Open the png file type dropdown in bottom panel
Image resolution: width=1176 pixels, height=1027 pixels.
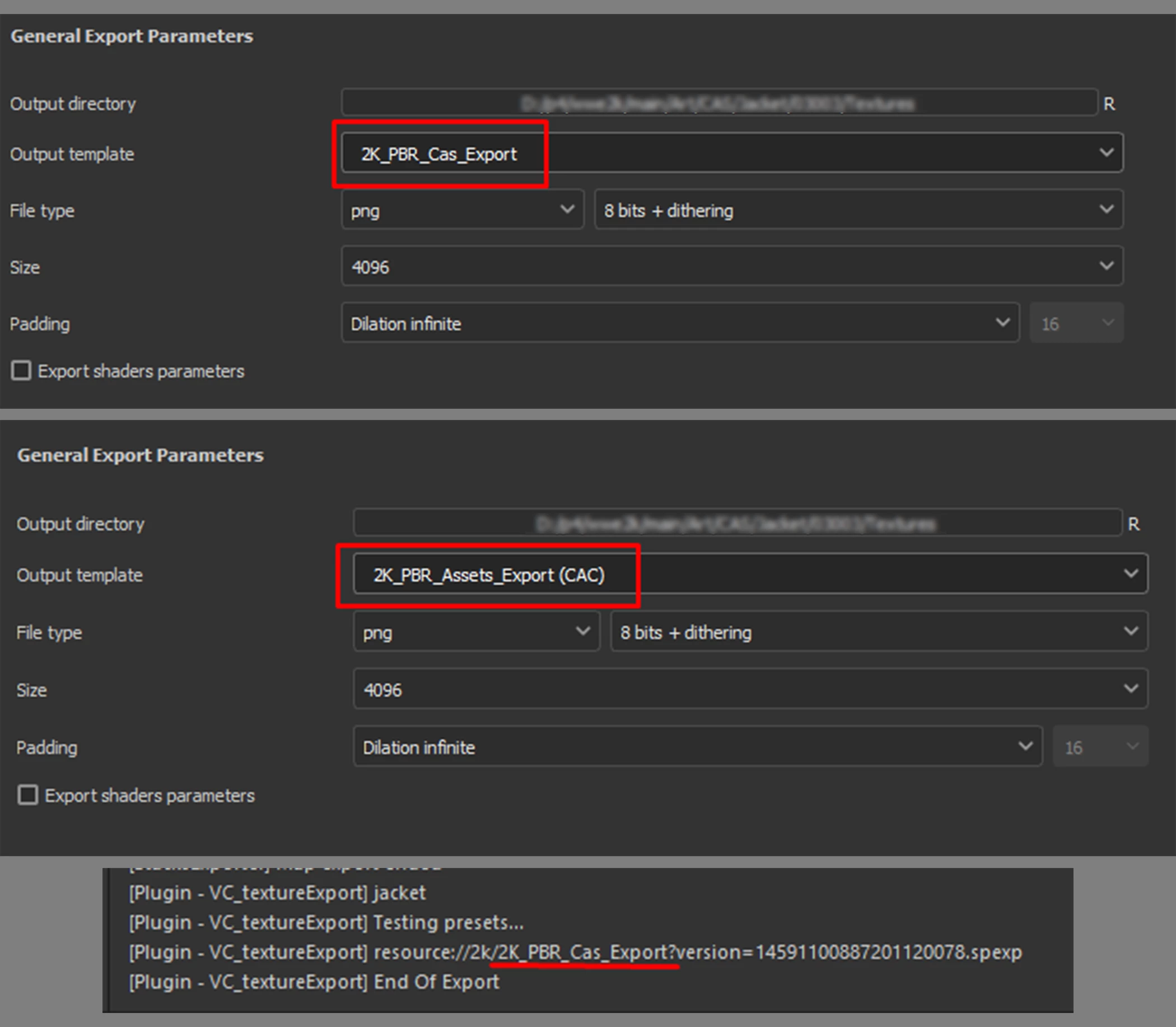(475, 632)
